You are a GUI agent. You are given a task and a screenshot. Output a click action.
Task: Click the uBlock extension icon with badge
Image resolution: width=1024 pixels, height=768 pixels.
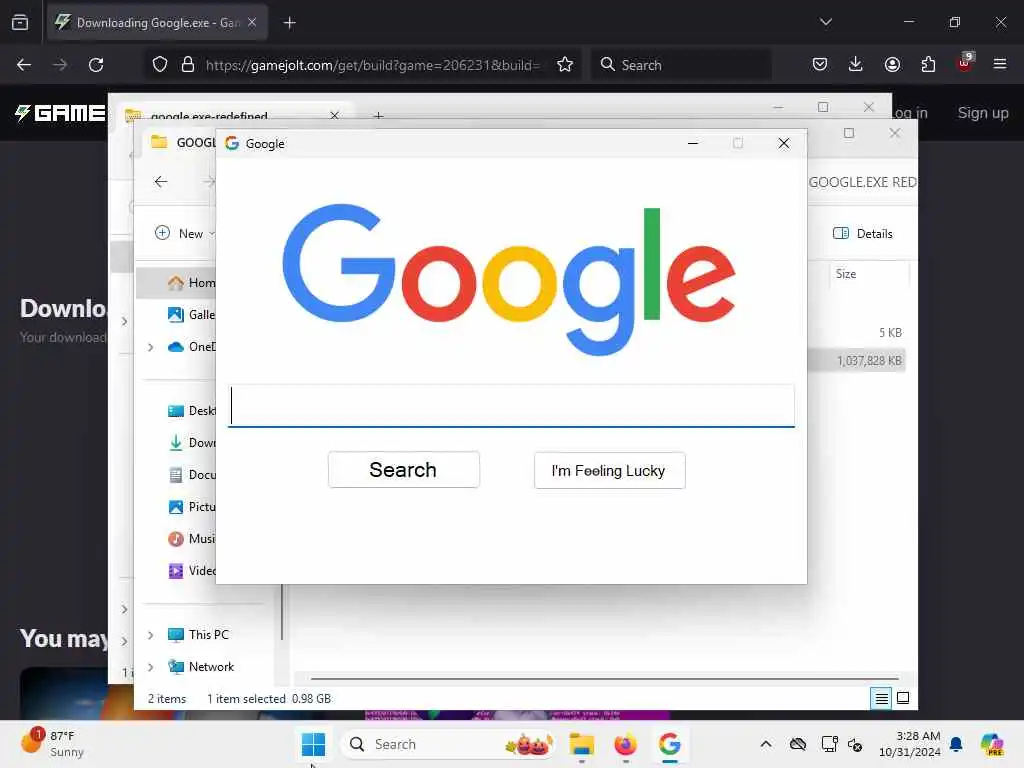(965, 63)
